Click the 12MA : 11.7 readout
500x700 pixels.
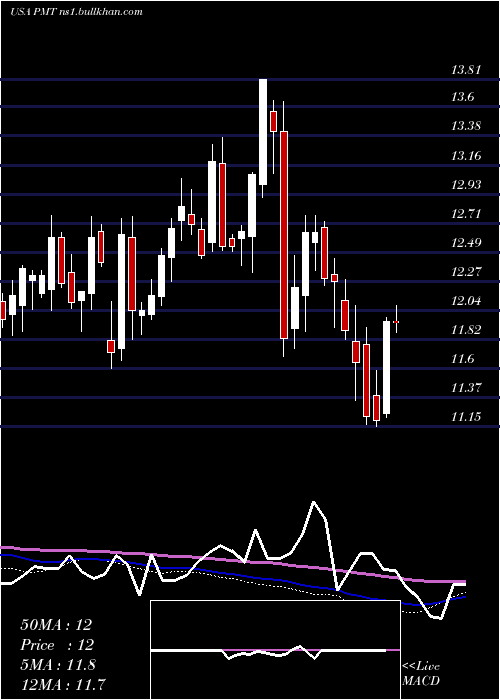(x=63, y=684)
